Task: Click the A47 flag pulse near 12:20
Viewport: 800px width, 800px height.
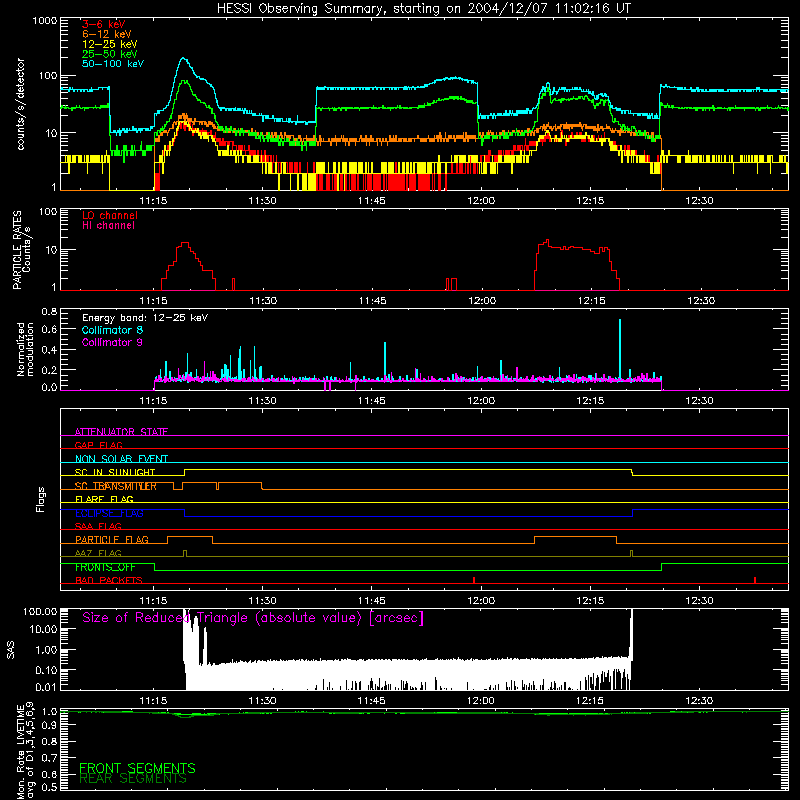Action: [632, 553]
